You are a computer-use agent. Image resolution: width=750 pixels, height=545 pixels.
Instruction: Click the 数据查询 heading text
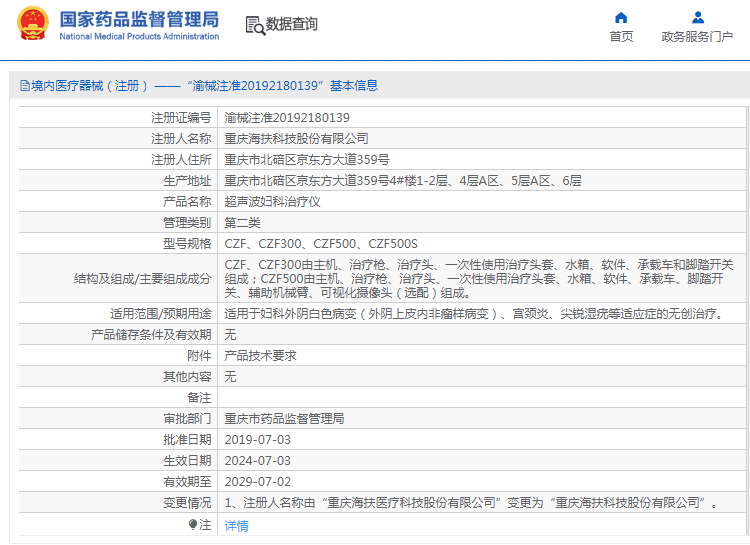[292, 25]
